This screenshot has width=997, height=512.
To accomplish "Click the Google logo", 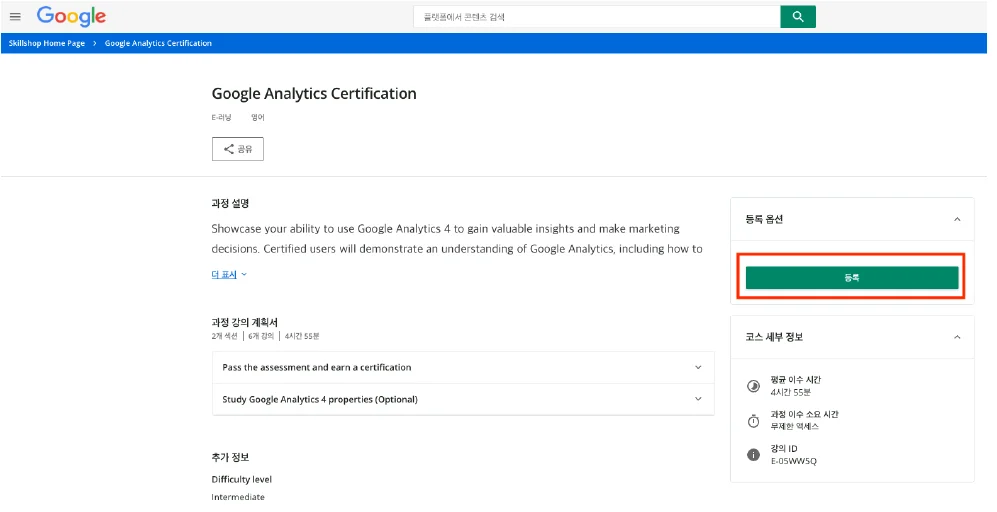I will (71, 17).
